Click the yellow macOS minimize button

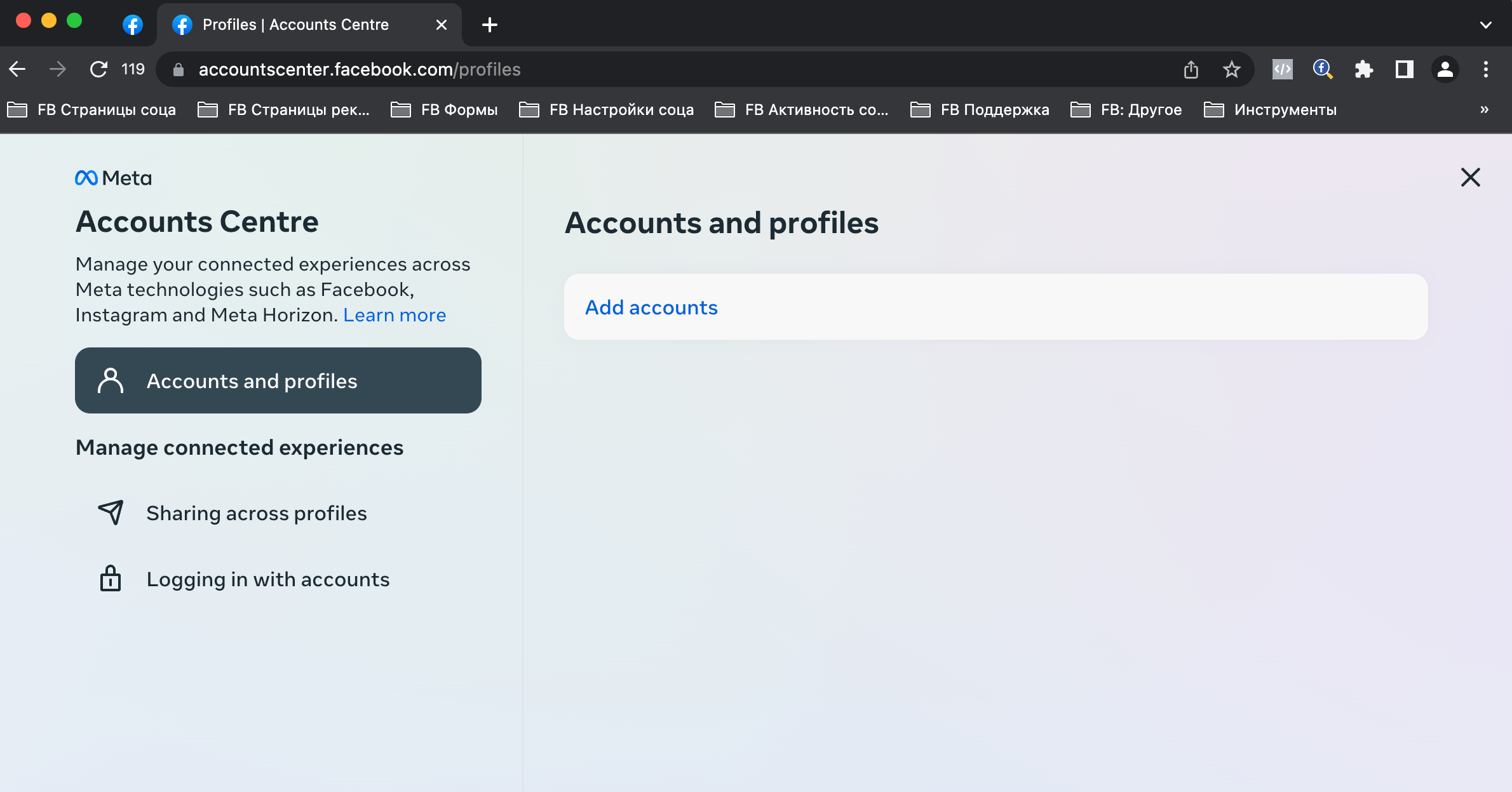click(49, 21)
